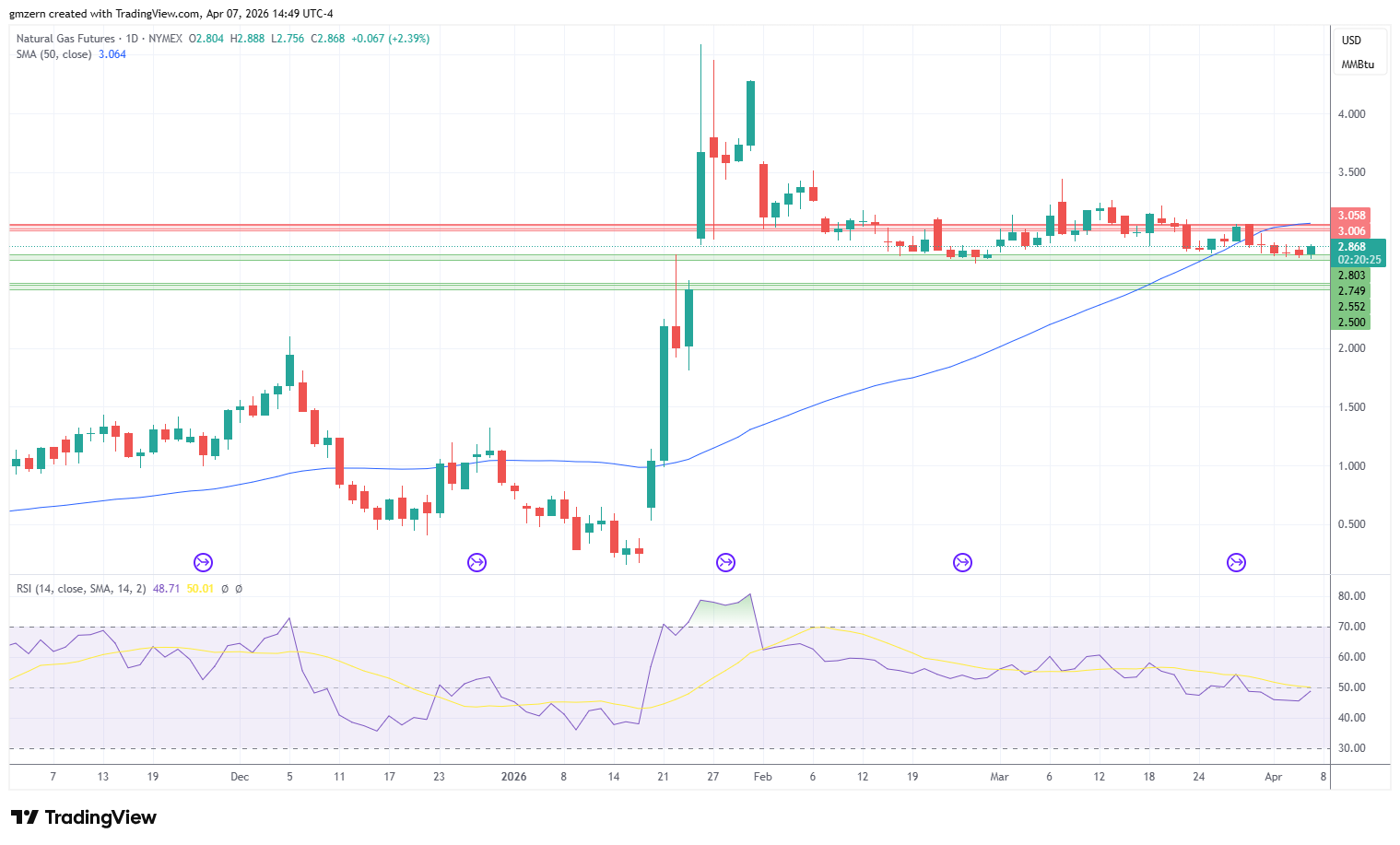Image resolution: width=1400 pixels, height=845 pixels.
Task: Select the USD currency label
Action: (1351, 41)
